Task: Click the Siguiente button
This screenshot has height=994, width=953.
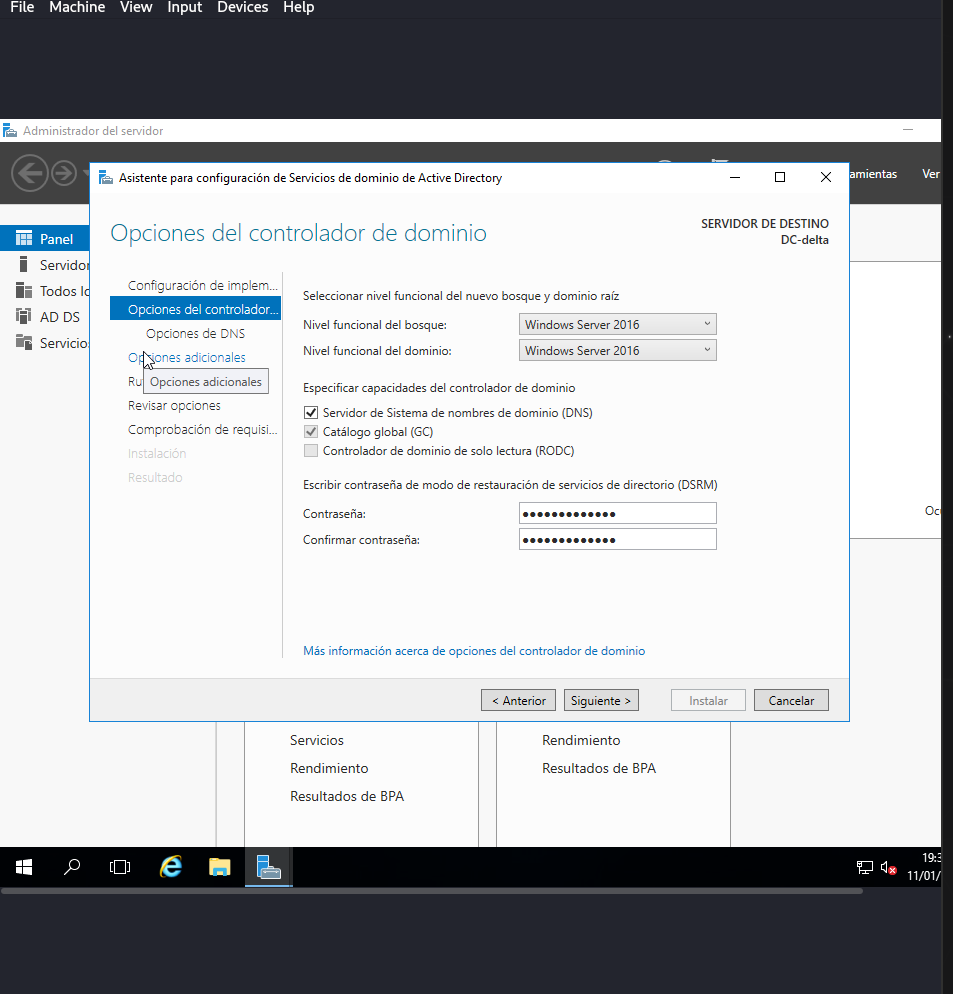Action: tap(601, 700)
